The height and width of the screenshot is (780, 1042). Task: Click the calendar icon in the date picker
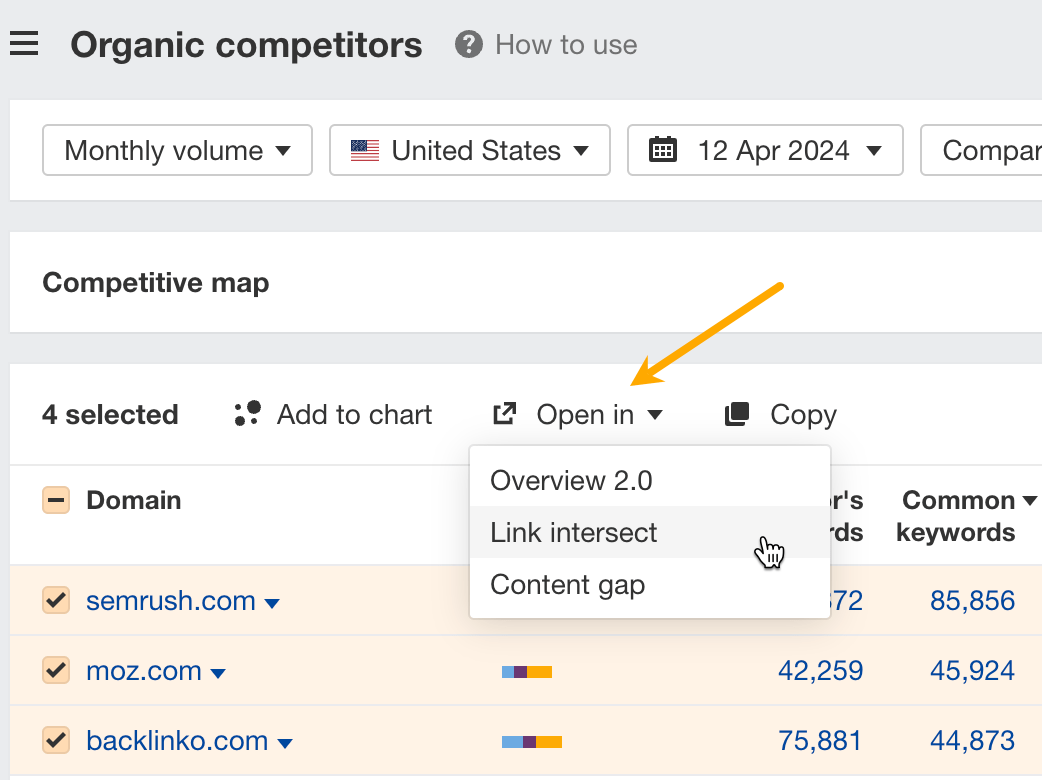[661, 150]
